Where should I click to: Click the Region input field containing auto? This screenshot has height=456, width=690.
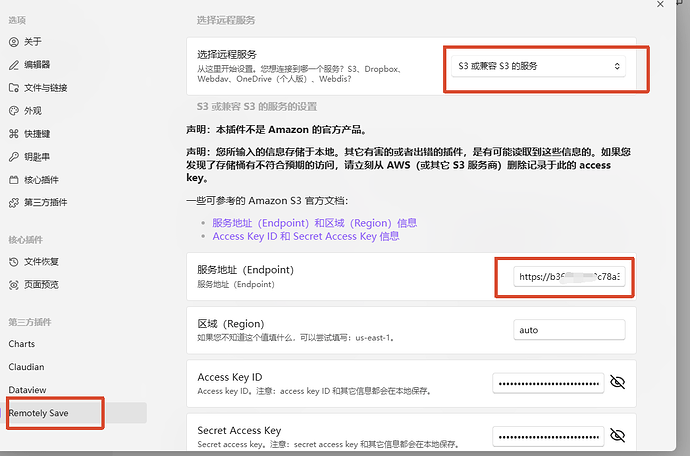569,330
